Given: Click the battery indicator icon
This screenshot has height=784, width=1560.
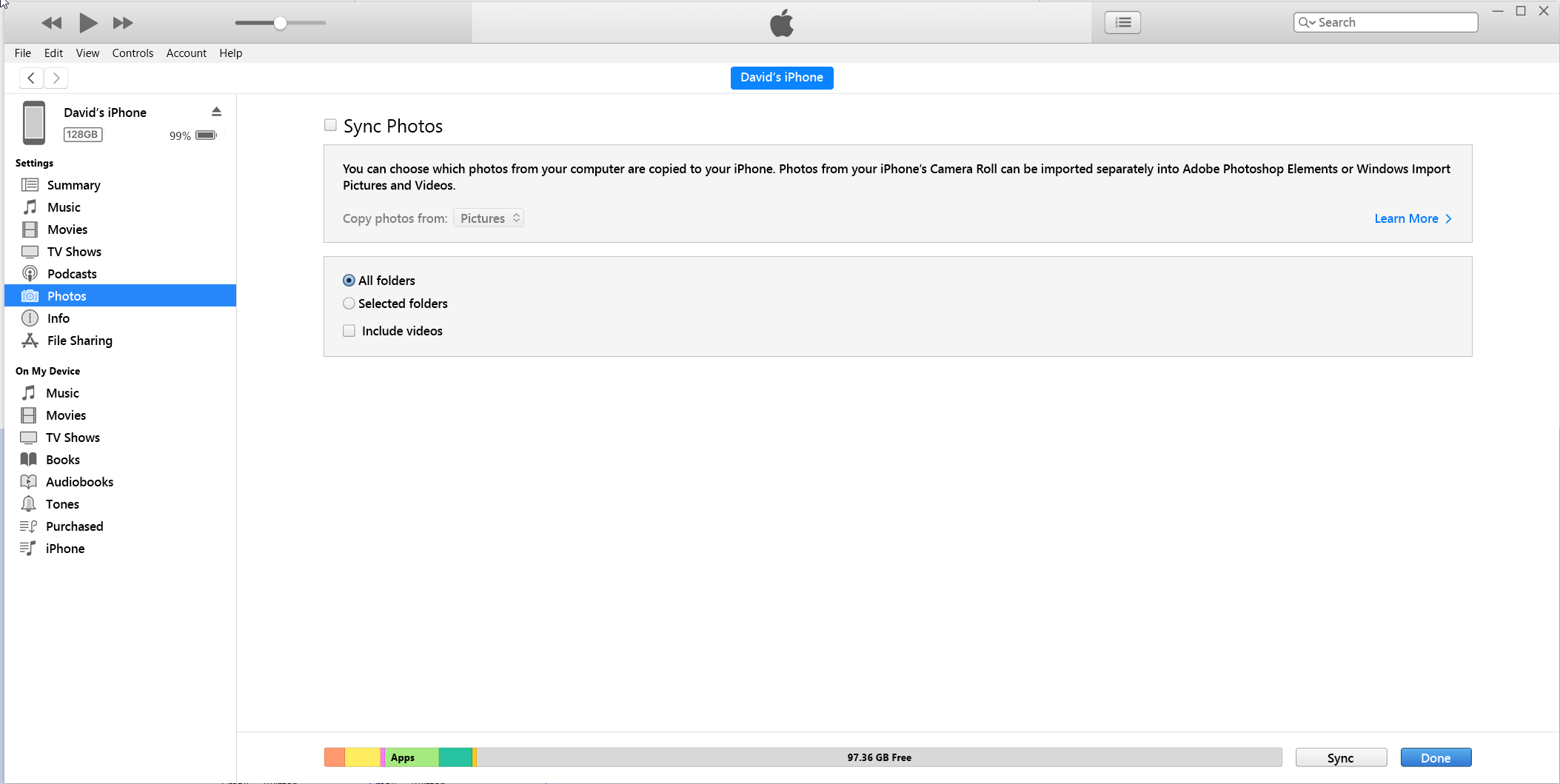Looking at the screenshot, I should tap(207, 135).
